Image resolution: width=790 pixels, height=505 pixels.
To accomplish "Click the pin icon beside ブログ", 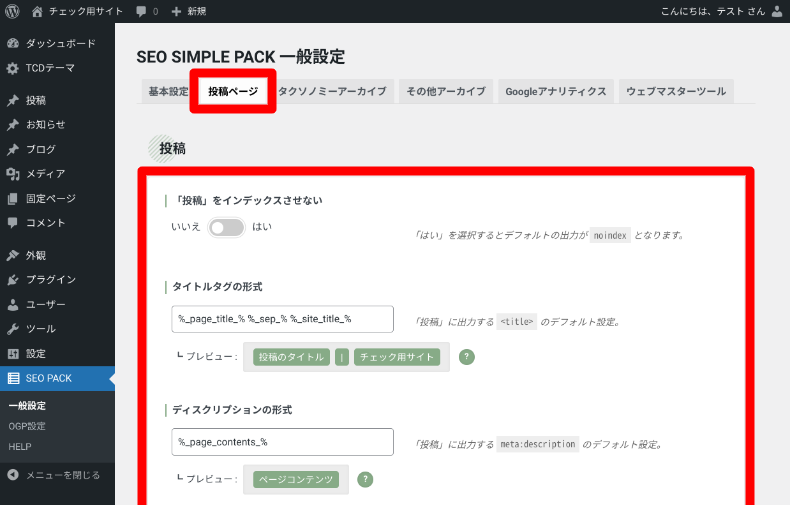I will [x=13, y=149].
